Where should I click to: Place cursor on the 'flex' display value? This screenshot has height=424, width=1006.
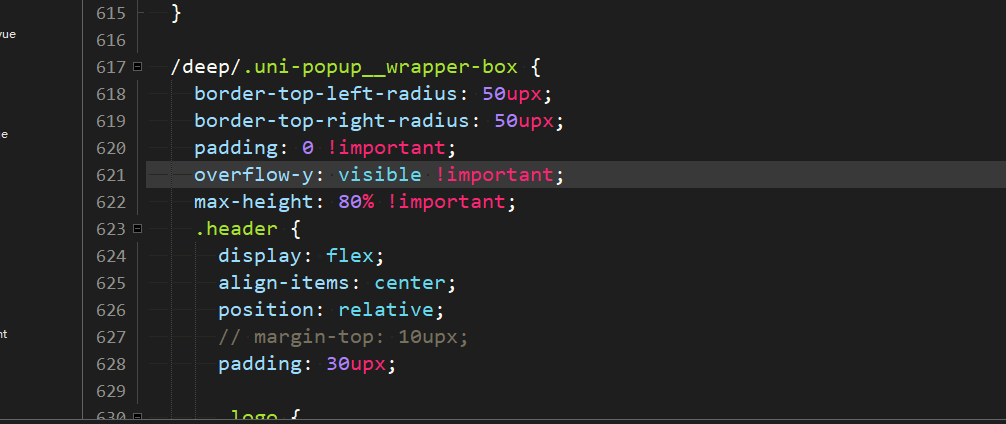click(350, 255)
